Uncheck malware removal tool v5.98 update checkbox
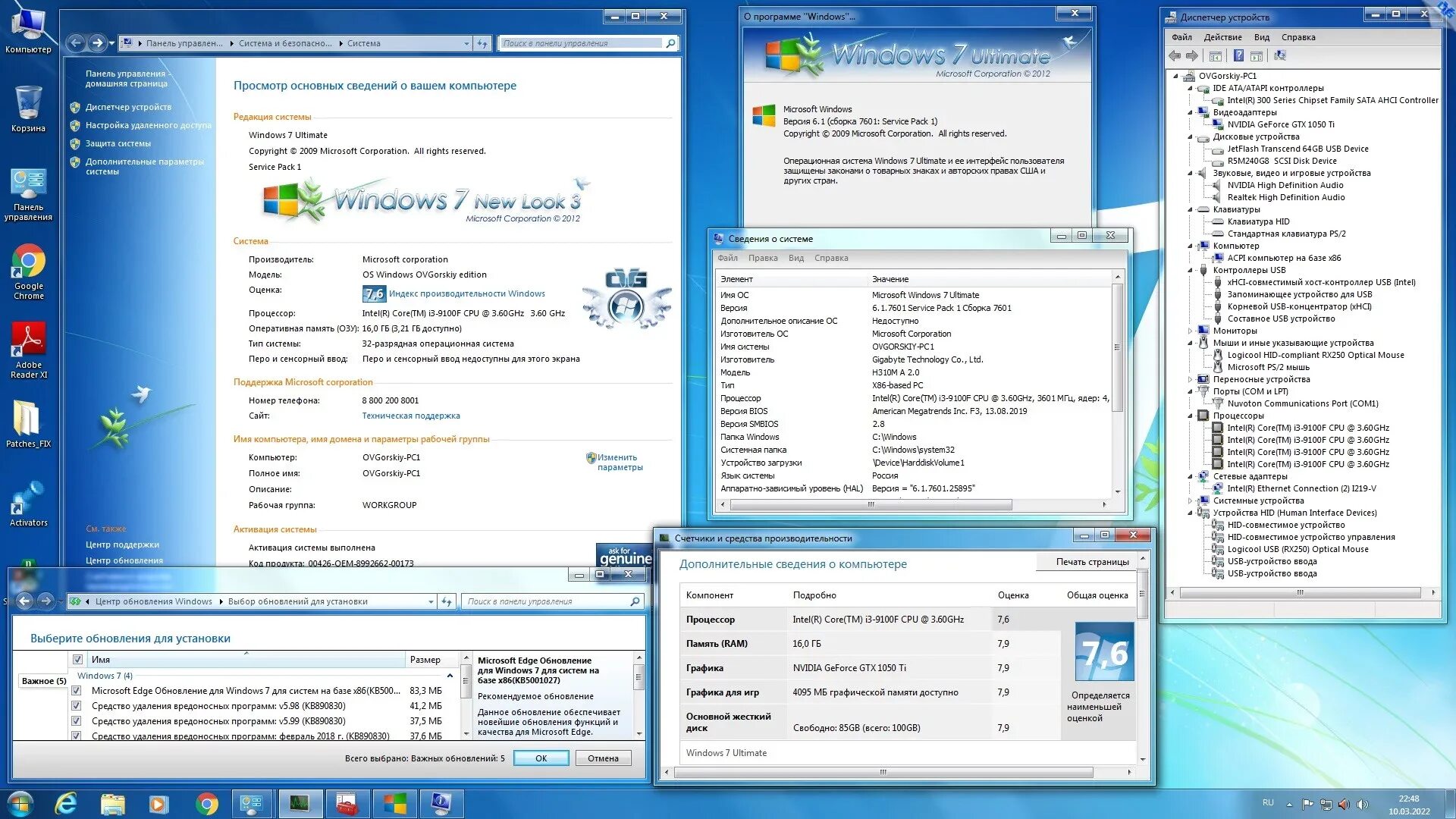The height and width of the screenshot is (819, 1456). pyautogui.click(x=77, y=706)
